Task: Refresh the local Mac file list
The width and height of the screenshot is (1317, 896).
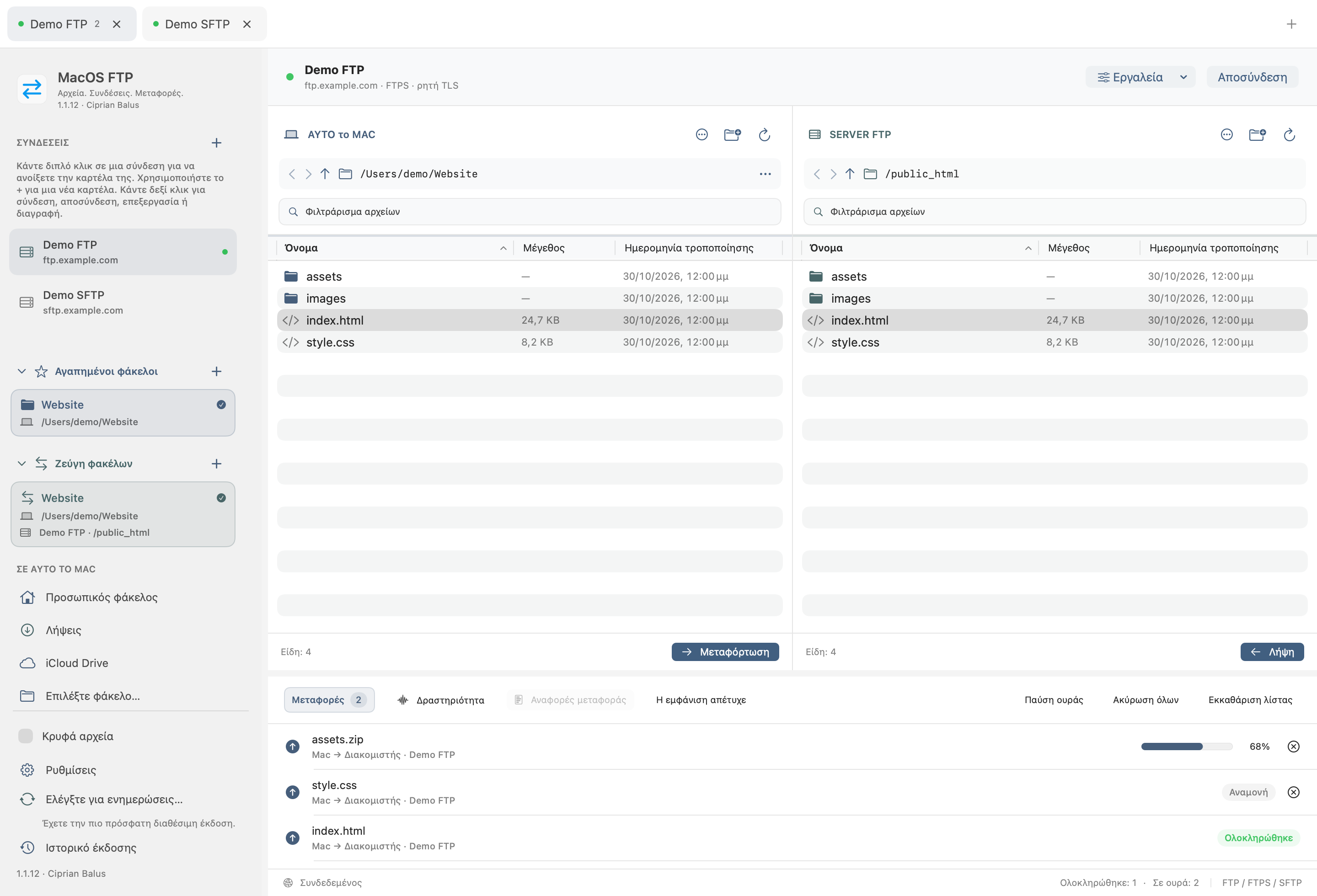Action: [x=764, y=135]
